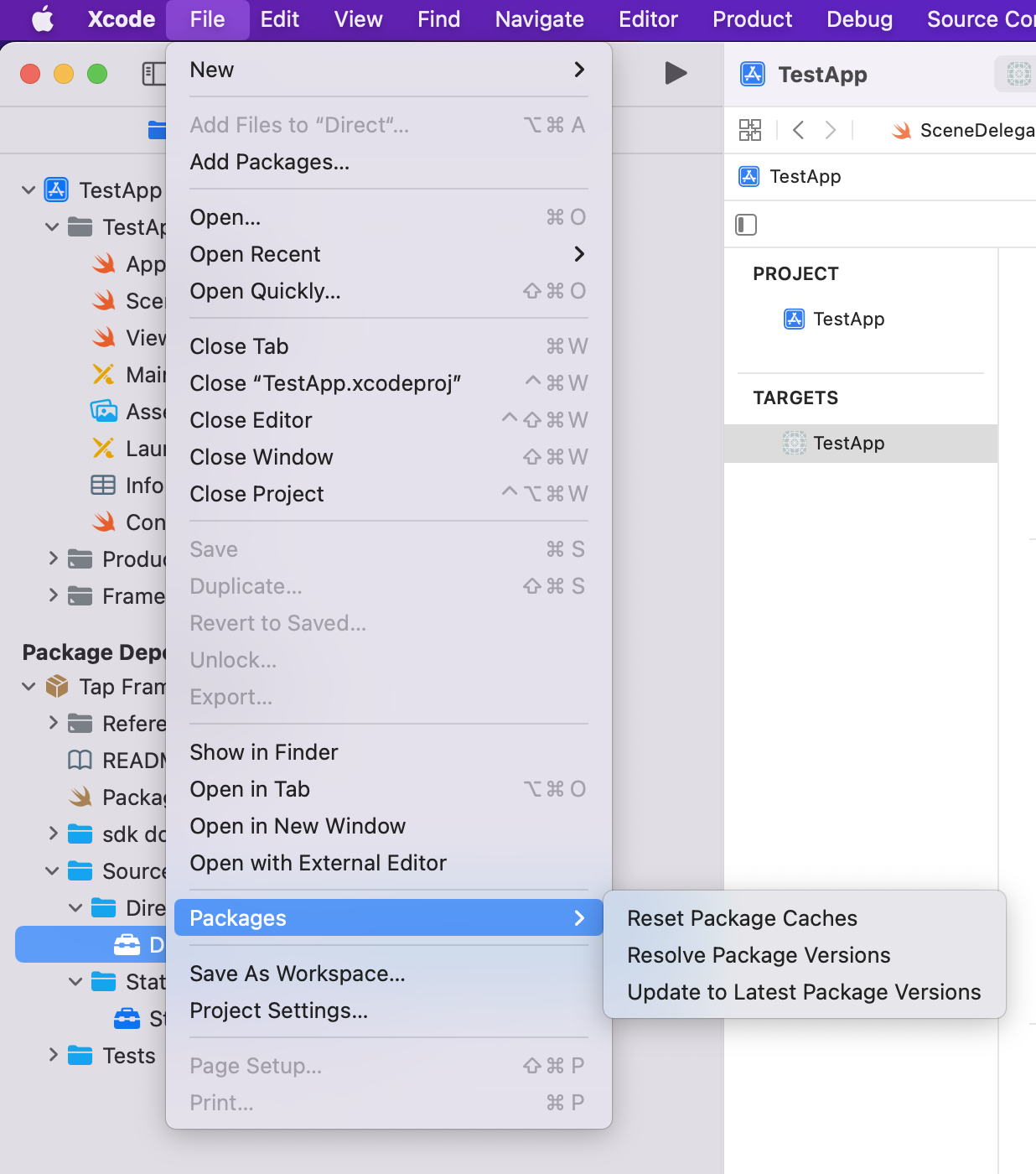Screen dimensions: 1036x1174
Task: Open the Find menu
Action: coord(439,19)
